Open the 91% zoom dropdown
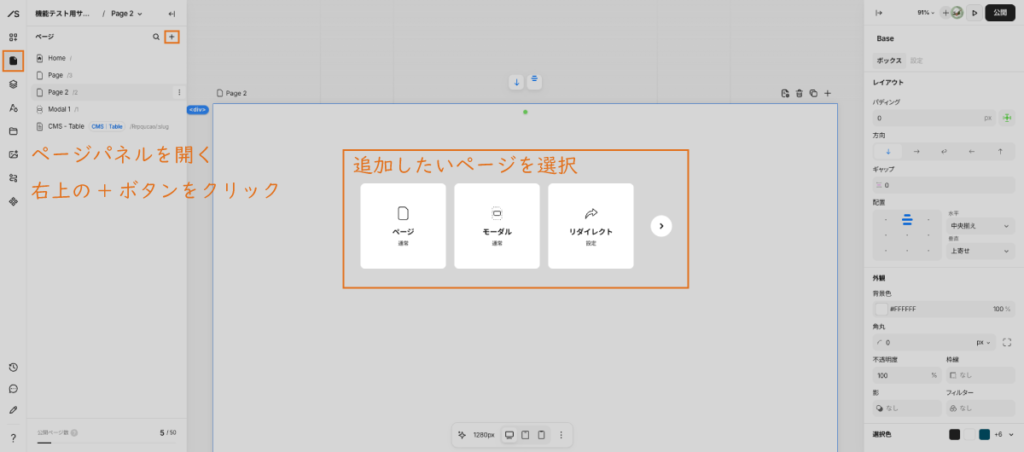 (926, 13)
